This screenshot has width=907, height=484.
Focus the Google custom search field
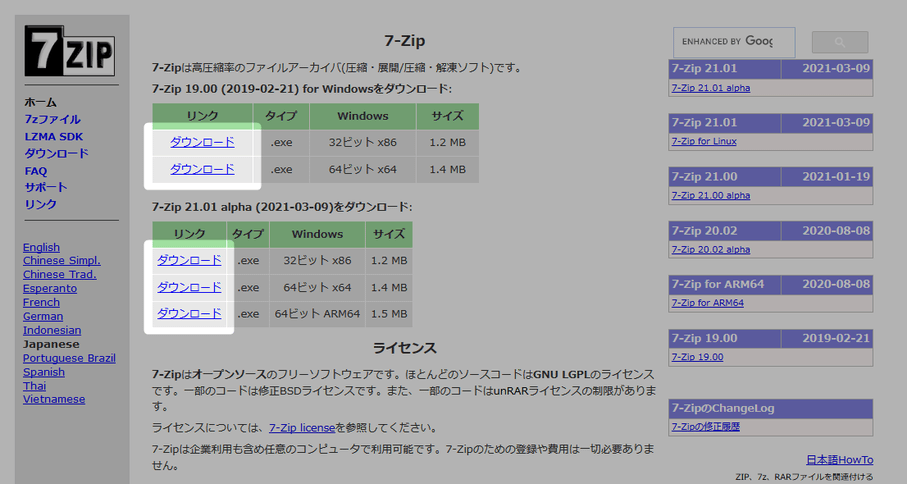coord(734,42)
